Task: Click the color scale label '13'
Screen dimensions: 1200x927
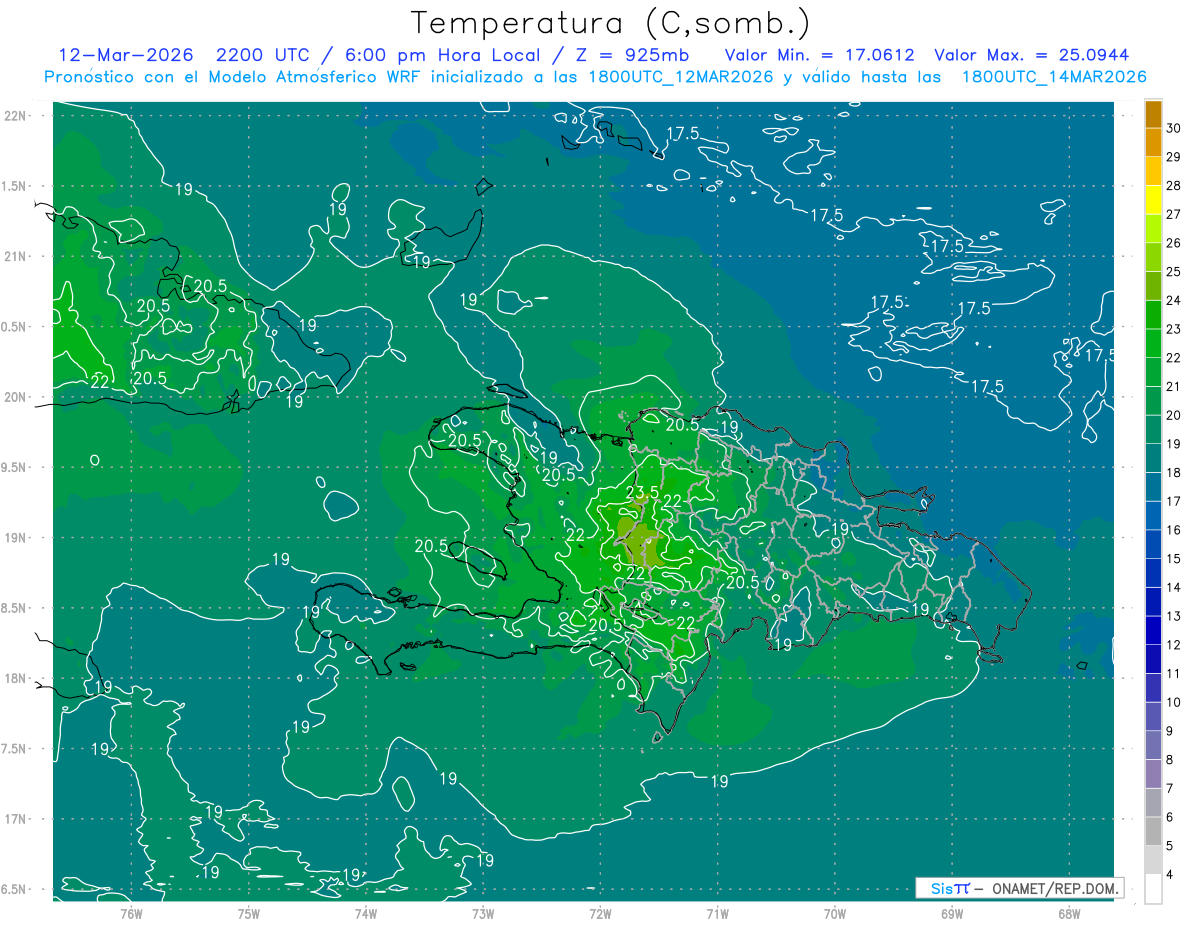Action: pos(1173,616)
